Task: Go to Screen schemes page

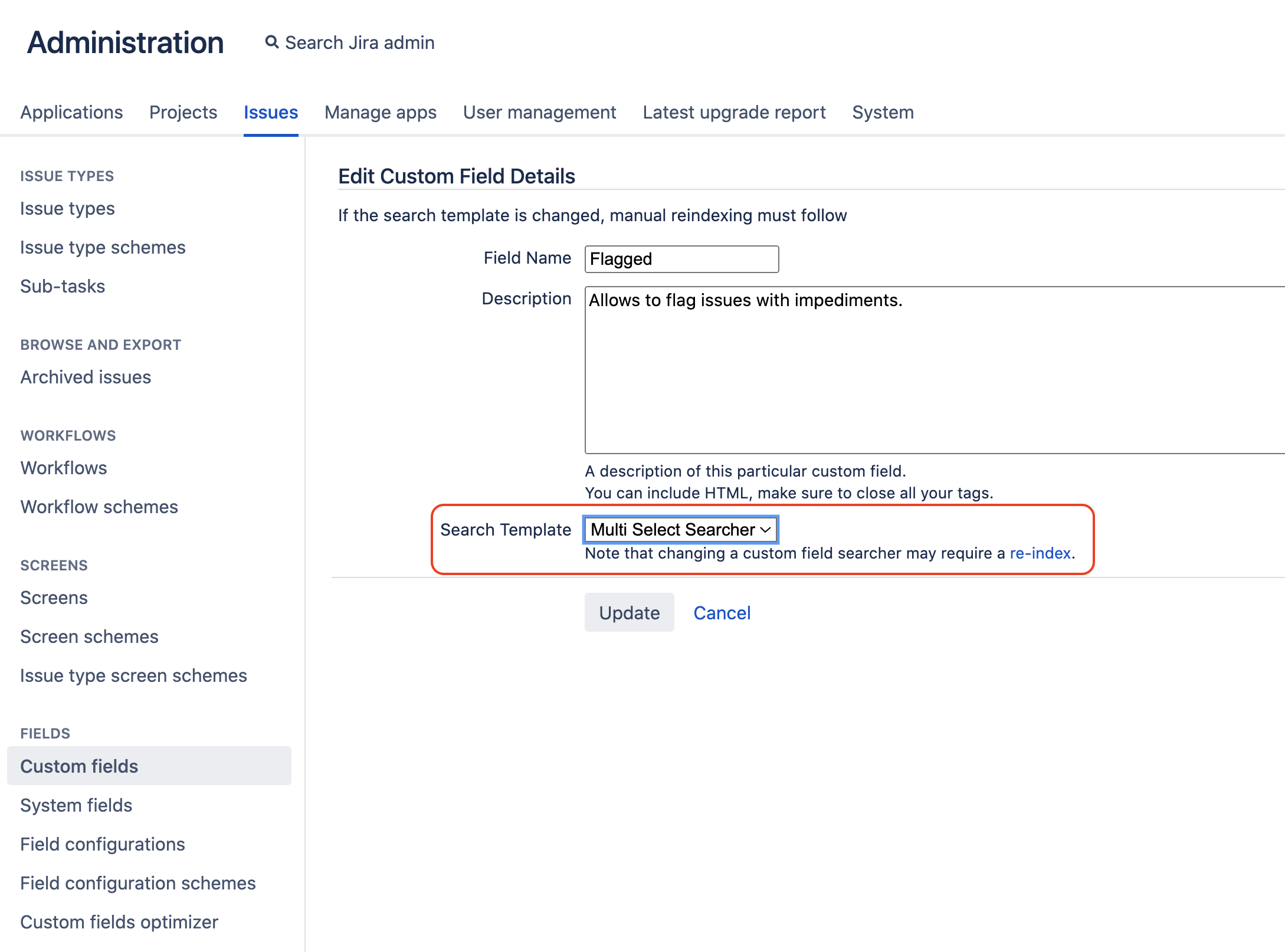Action: (89, 636)
